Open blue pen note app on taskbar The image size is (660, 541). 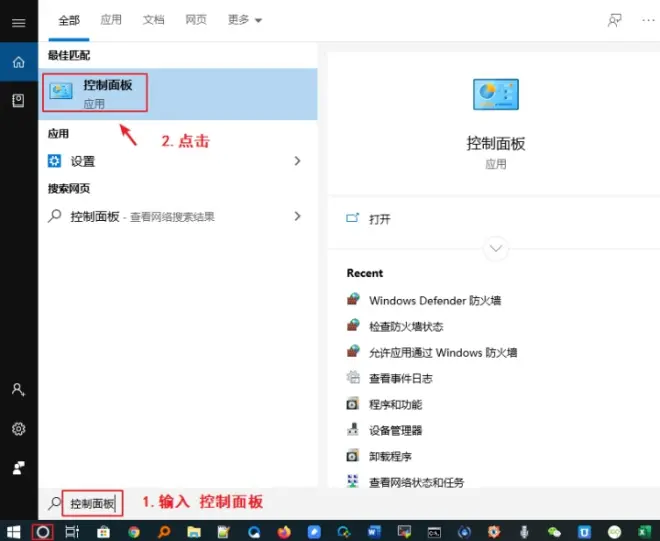pyautogui.click(x=314, y=532)
